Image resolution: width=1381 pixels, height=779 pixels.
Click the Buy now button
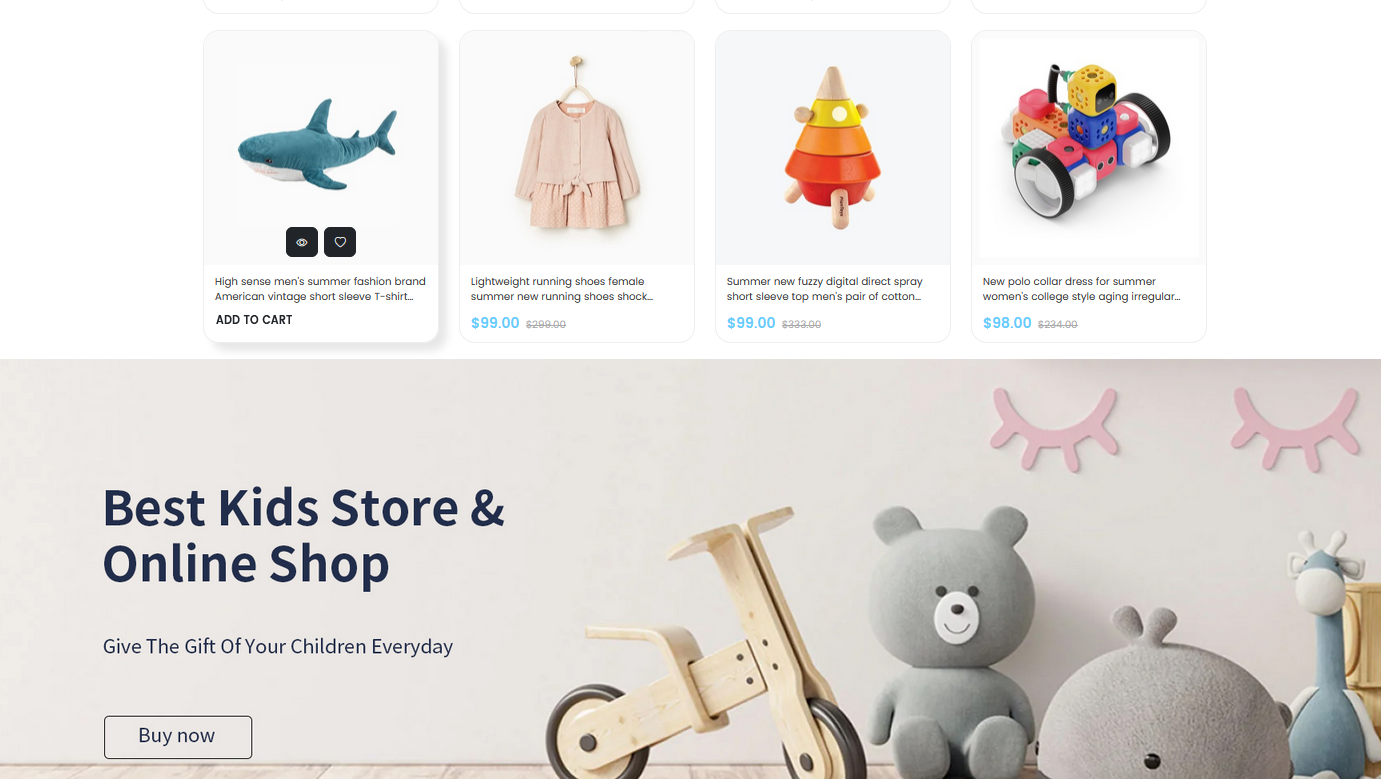[x=178, y=737]
